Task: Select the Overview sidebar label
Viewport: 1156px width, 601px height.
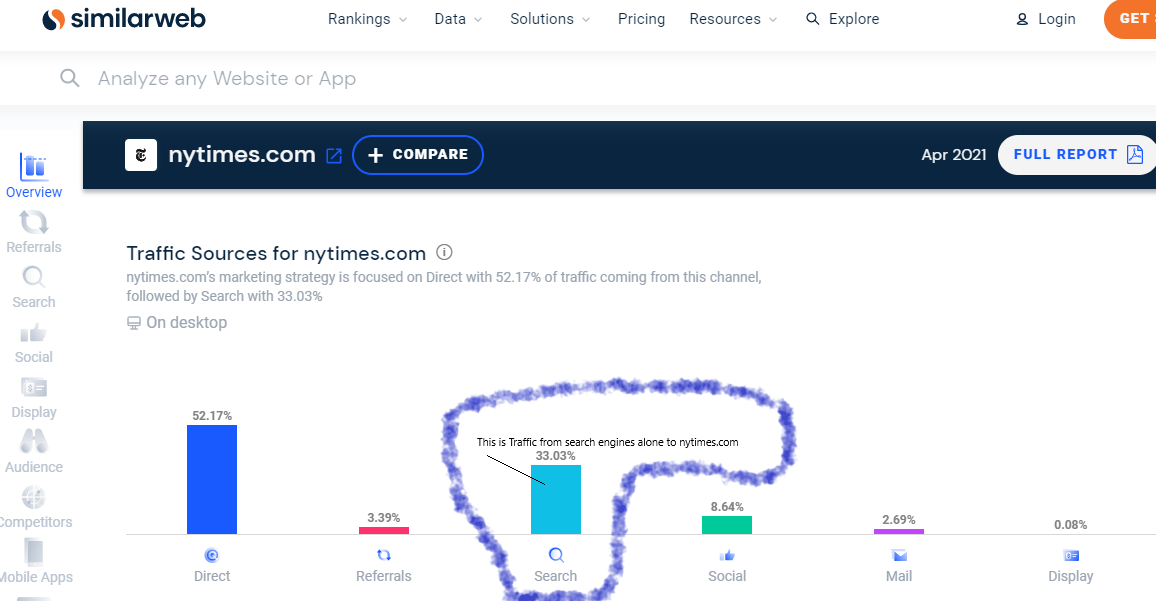Action: [34, 192]
